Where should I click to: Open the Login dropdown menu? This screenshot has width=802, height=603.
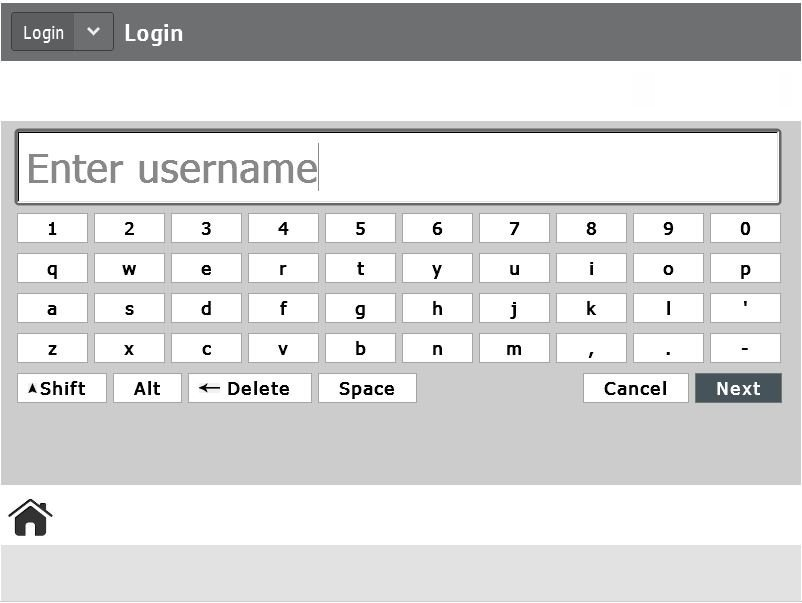[62, 32]
